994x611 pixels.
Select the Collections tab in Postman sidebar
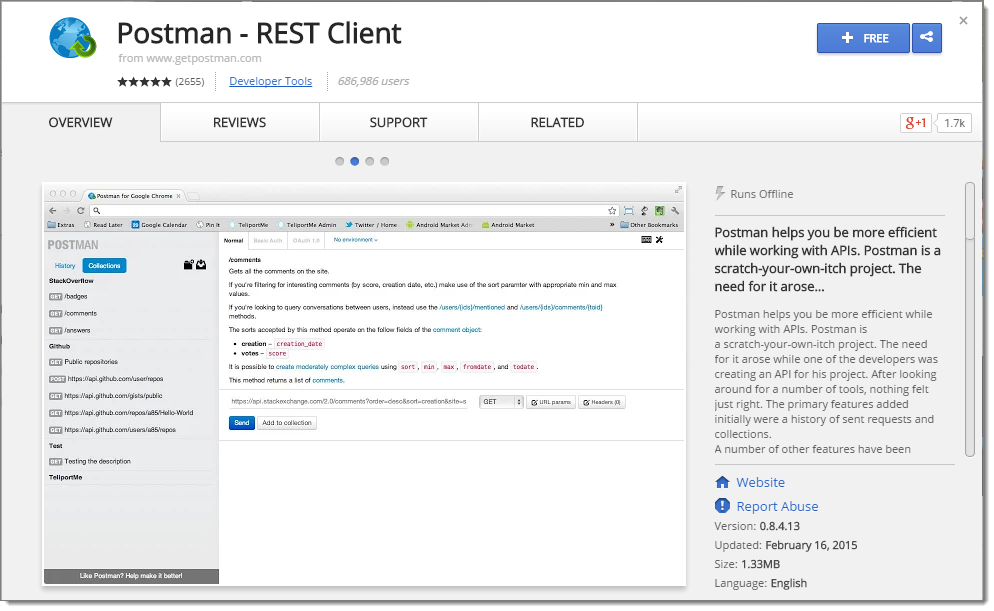[x=104, y=266]
